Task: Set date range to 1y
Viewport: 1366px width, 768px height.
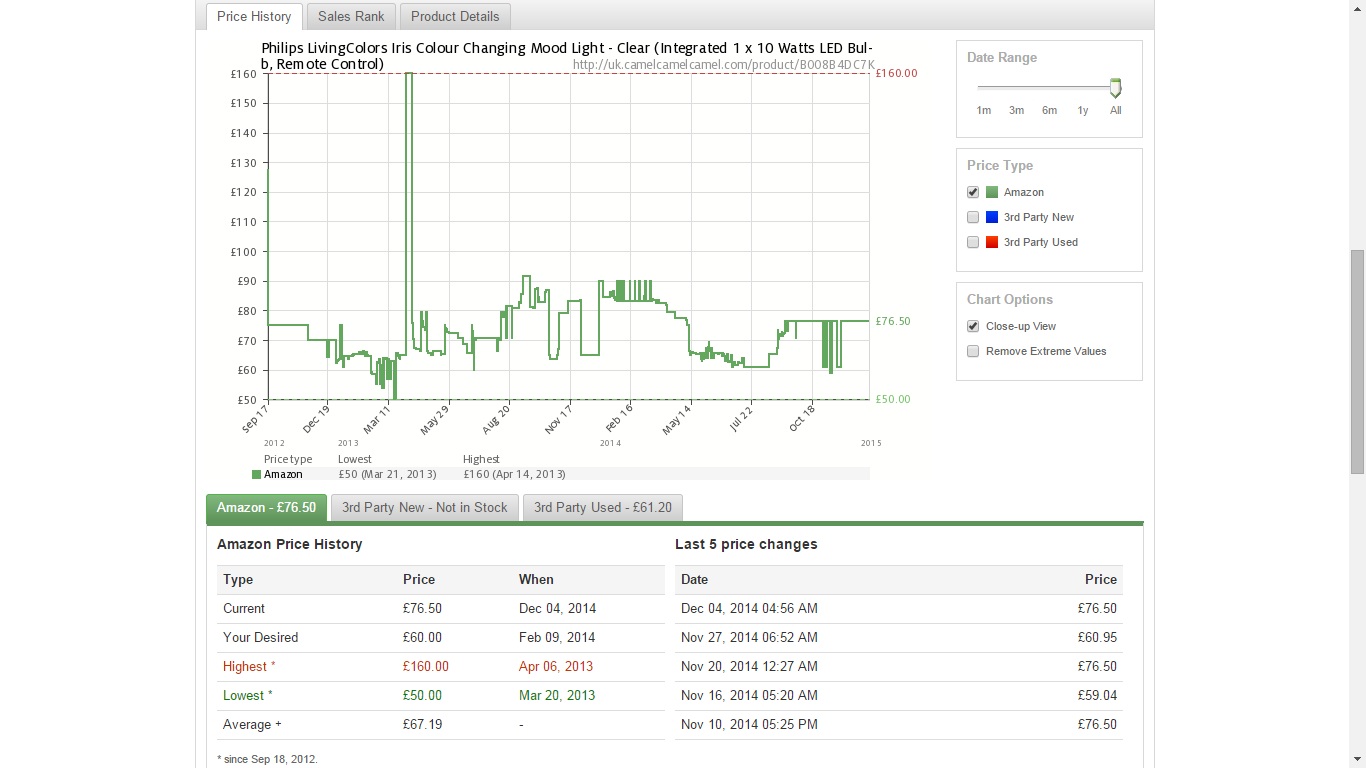Action: coord(1082,110)
